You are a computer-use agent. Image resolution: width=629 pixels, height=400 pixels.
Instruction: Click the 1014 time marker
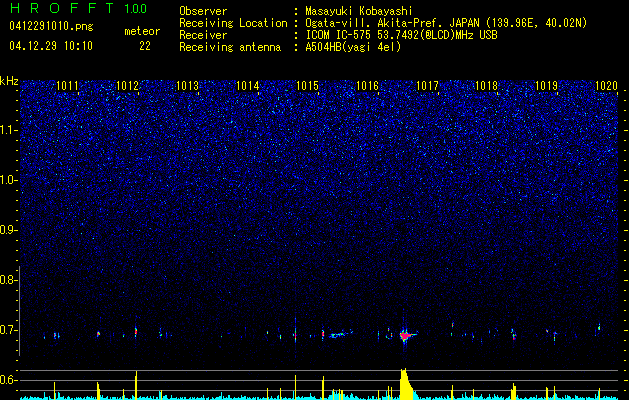click(248, 86)
